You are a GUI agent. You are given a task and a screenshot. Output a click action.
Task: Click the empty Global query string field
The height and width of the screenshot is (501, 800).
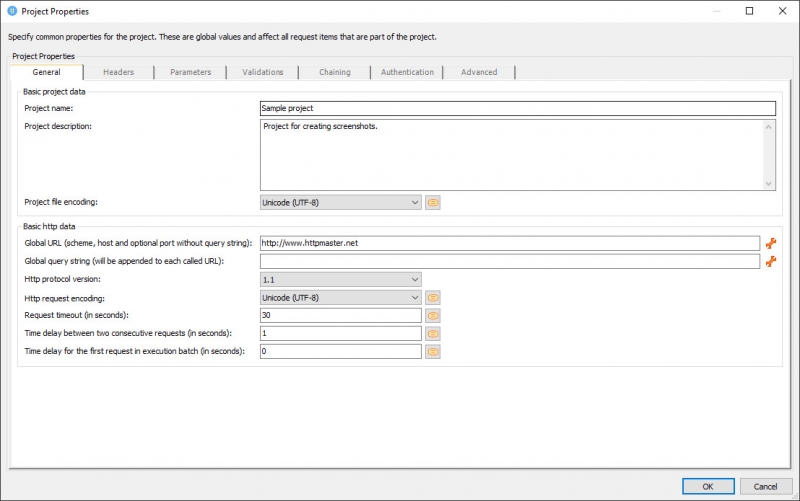pos(510,261)
